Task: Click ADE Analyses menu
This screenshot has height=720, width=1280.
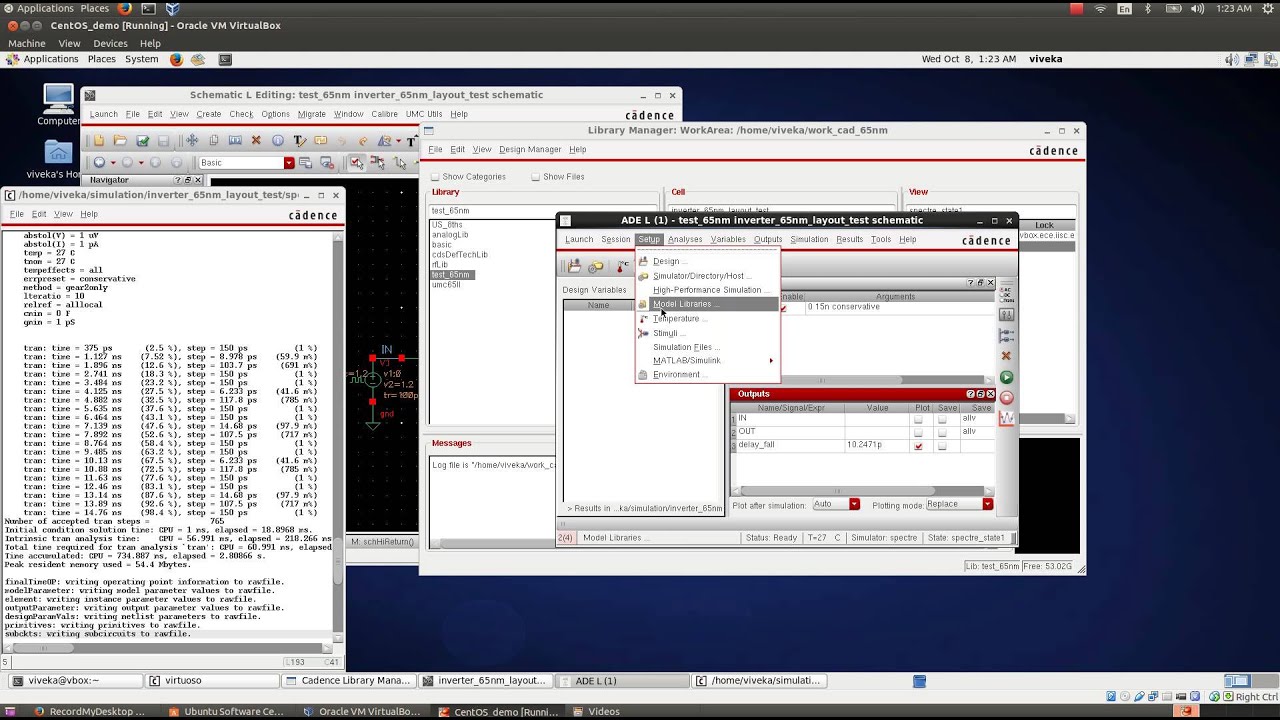Action: point(685,240)
